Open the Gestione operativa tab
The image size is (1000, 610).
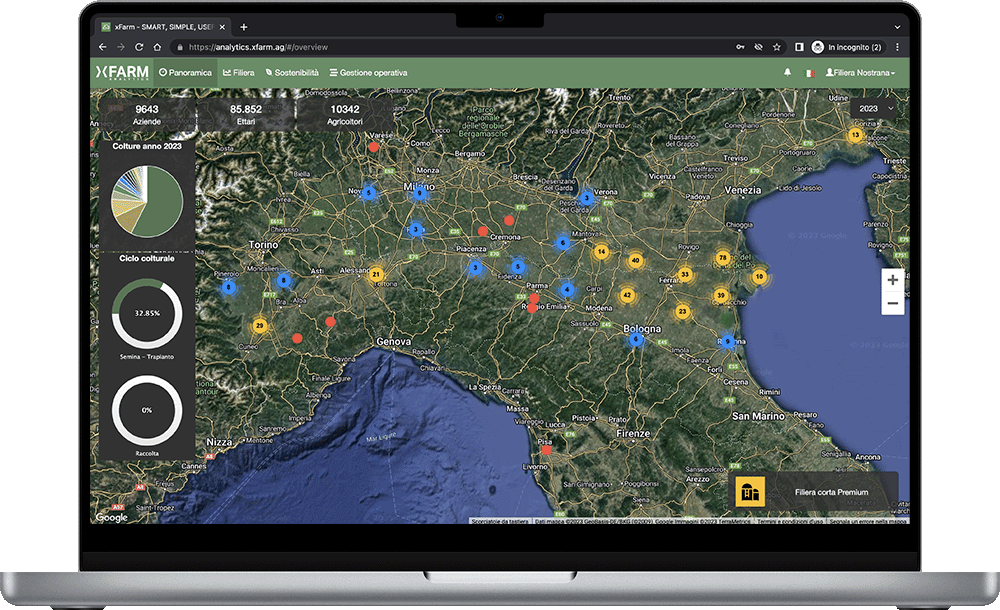pos(368,73)
